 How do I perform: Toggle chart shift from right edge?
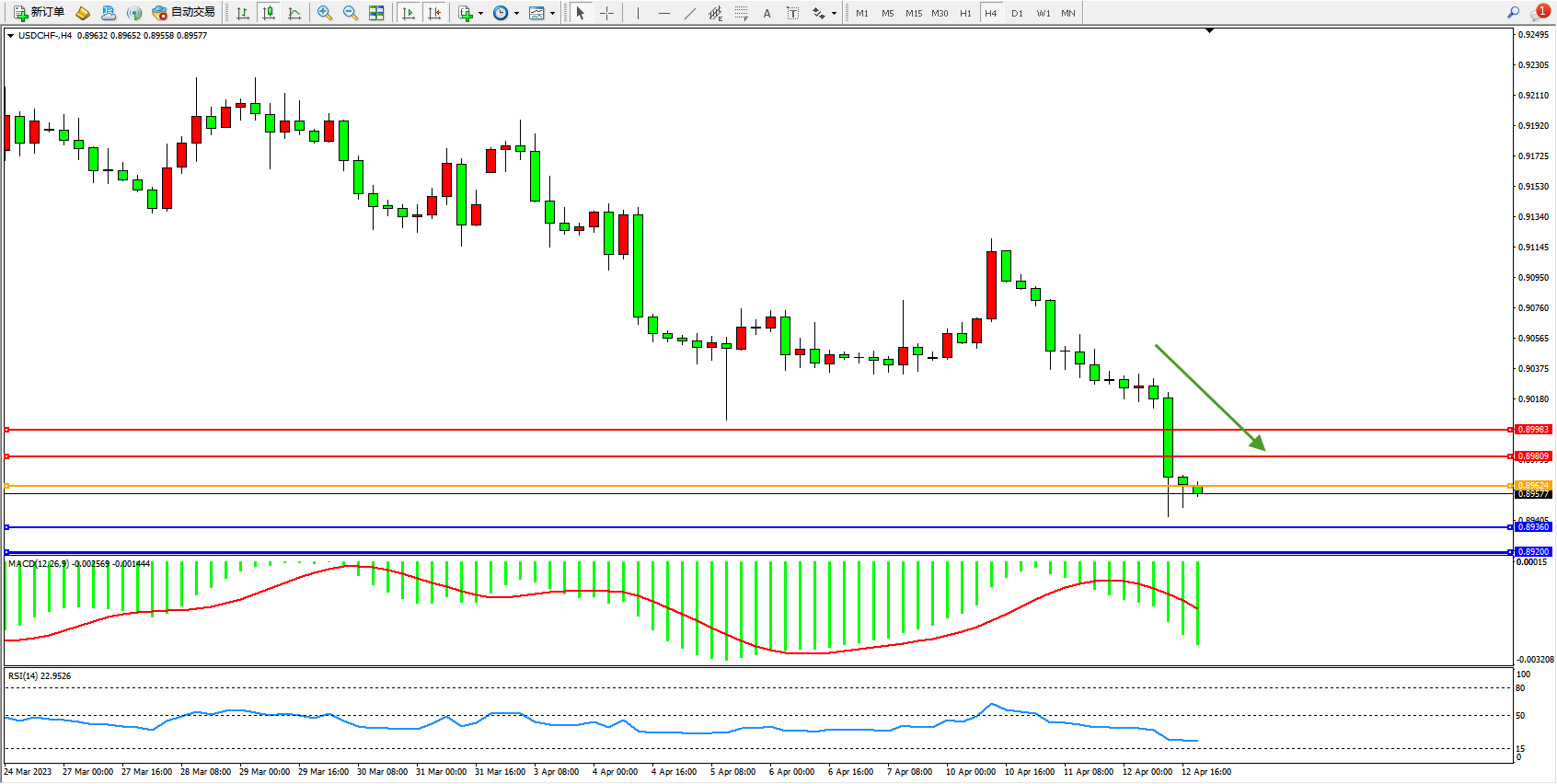(434, 13)
